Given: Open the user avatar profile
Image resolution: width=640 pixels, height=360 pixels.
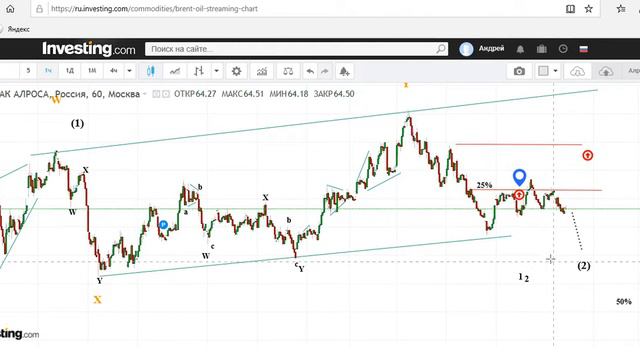Looking at the screenshot, I should (466, 49).
